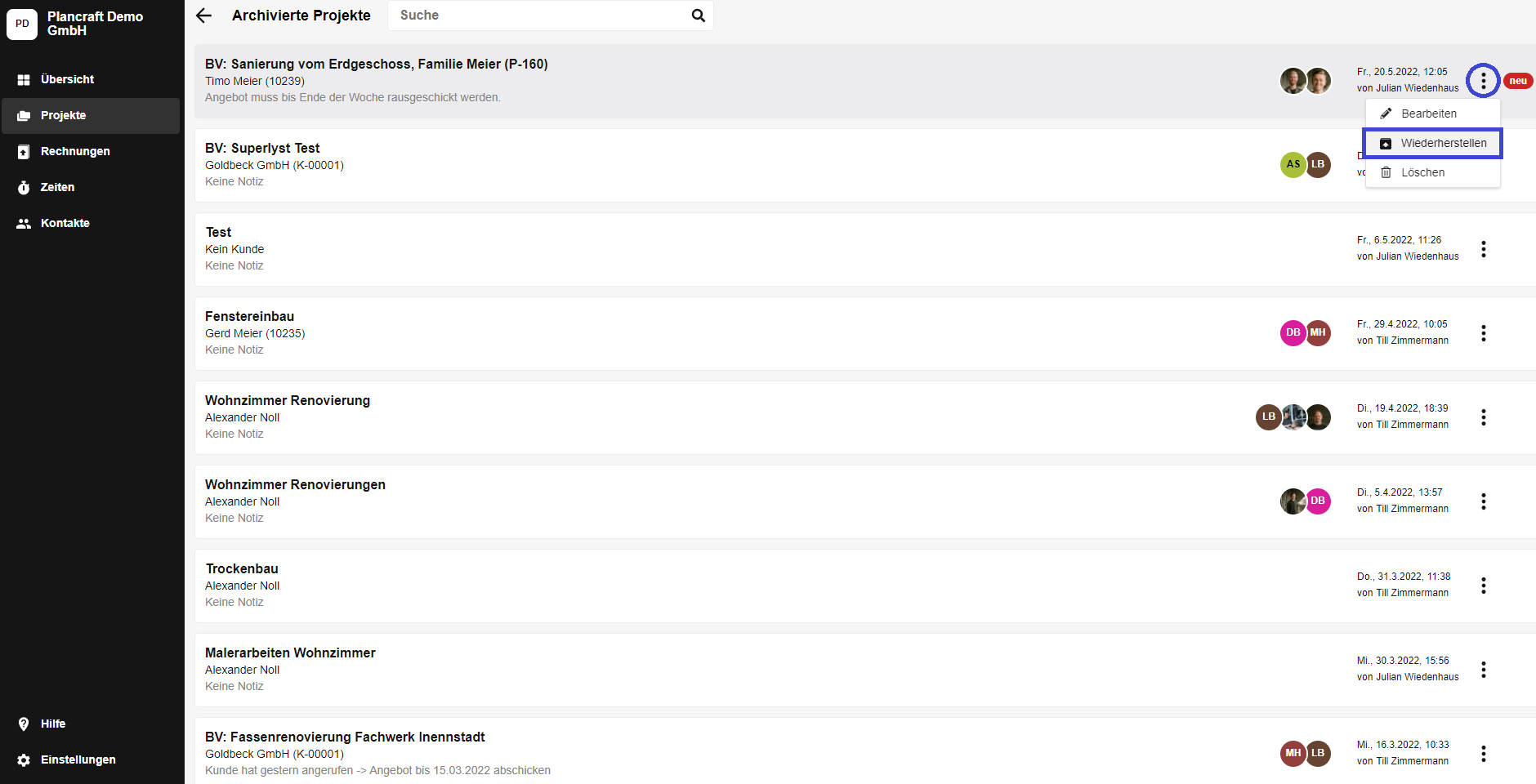Open the BV: Superlyst Test project
The image size is (1536, 784).
click(262, 149)
